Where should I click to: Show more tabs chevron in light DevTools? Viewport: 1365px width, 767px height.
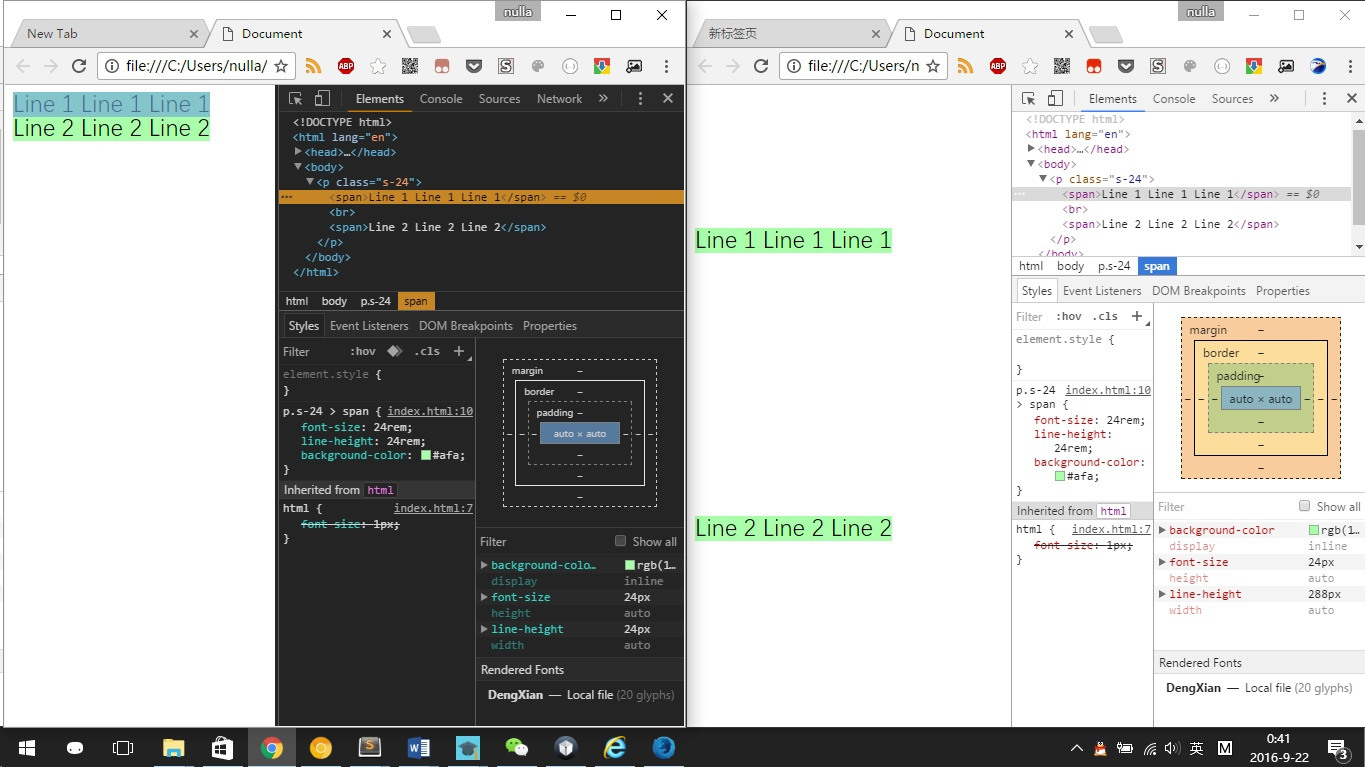(x=1274, y=99)
